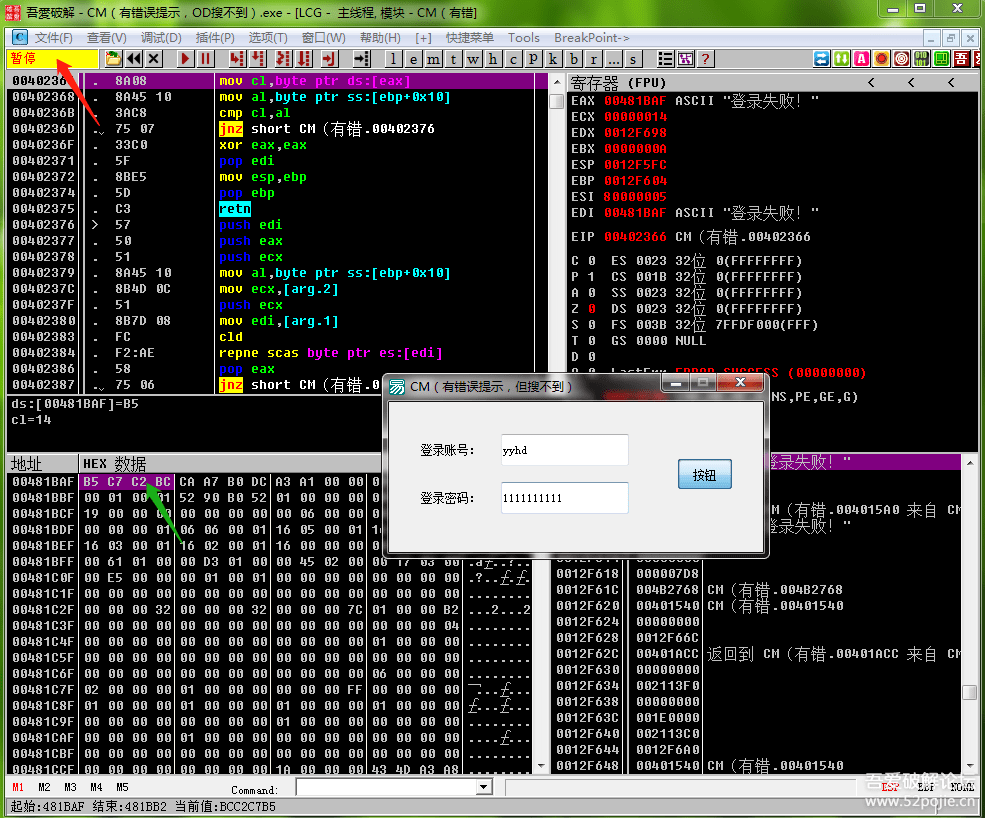Switch to the M3 memory toggle

70,787
